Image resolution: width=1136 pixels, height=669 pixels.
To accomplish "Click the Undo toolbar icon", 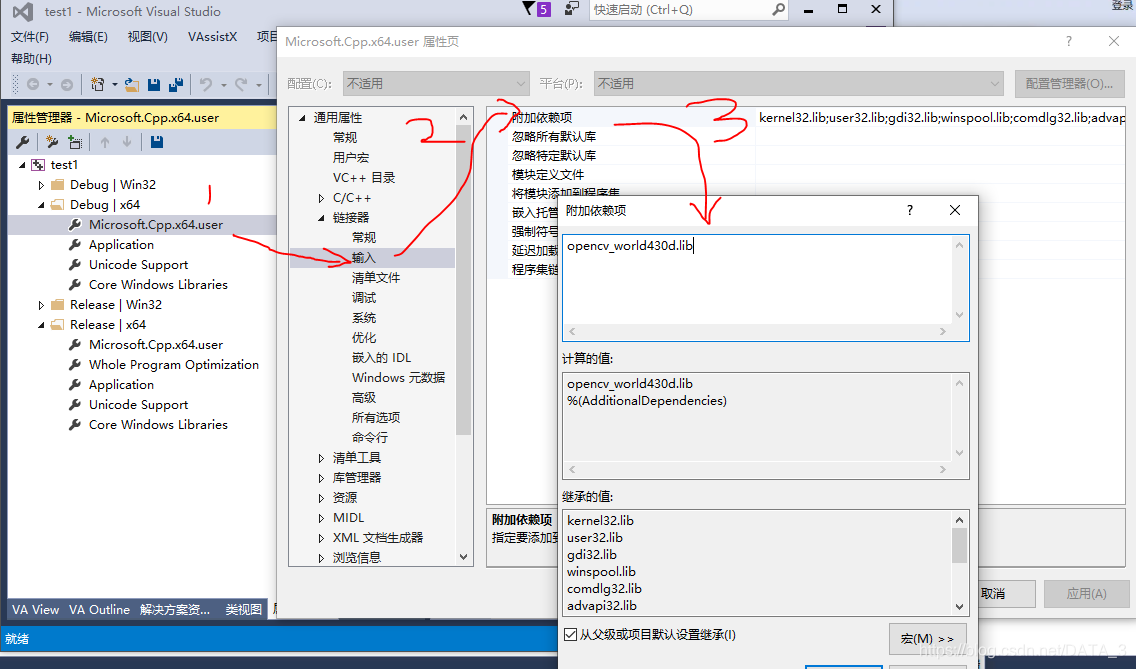I will point(206,85).
